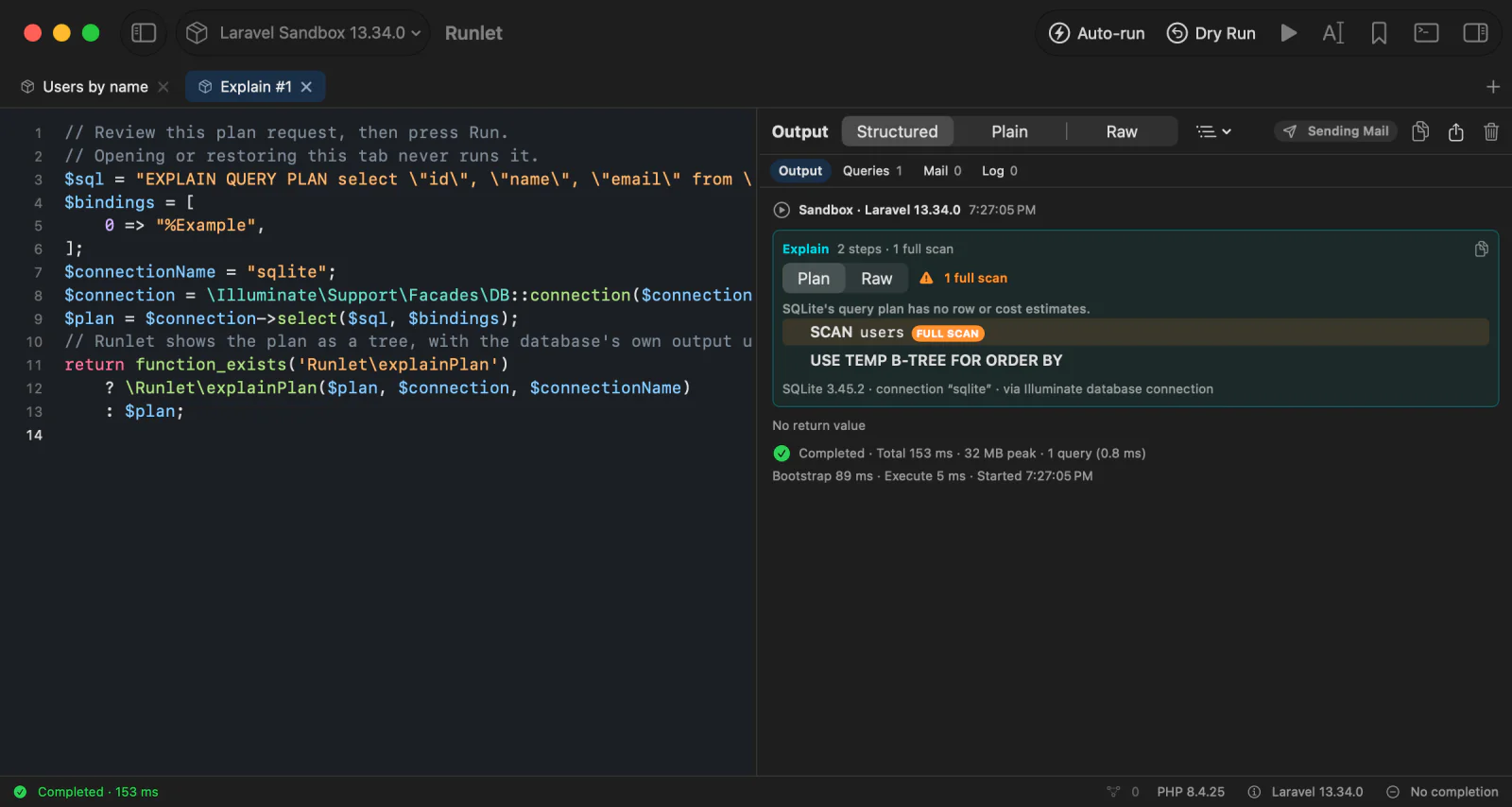Image resolution: width=1512 pixels, height=807 pixels.
Task: Toggle the right output panel icon
Action: click(x=1475, y=33)
